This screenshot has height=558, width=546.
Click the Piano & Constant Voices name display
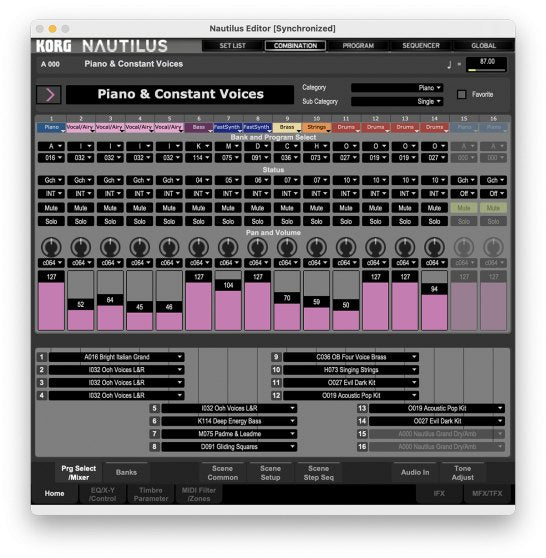click(x=180, y=94)
